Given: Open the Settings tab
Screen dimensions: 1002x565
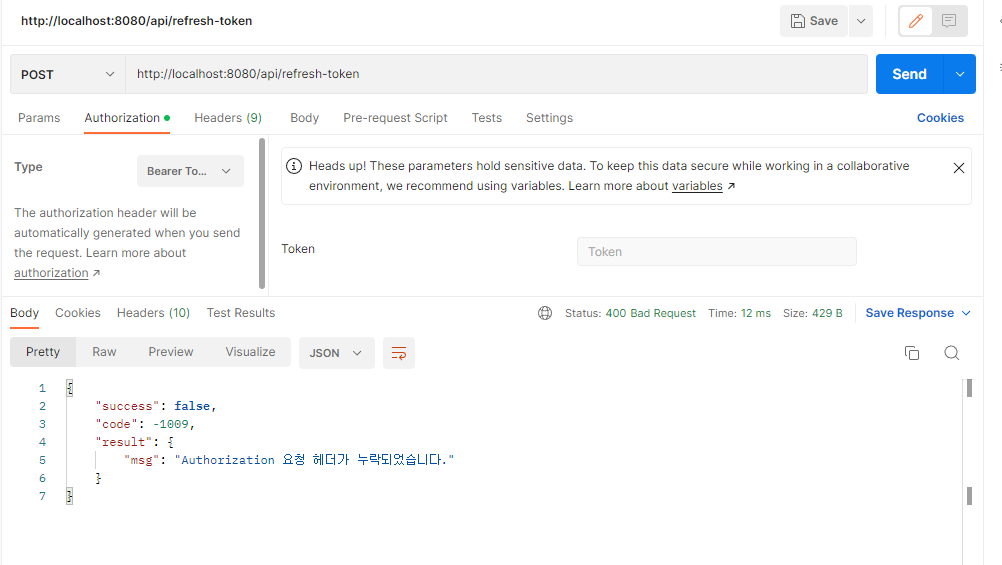Looking at the screenshot, I should pyautogui.click(x=550, y=118).
